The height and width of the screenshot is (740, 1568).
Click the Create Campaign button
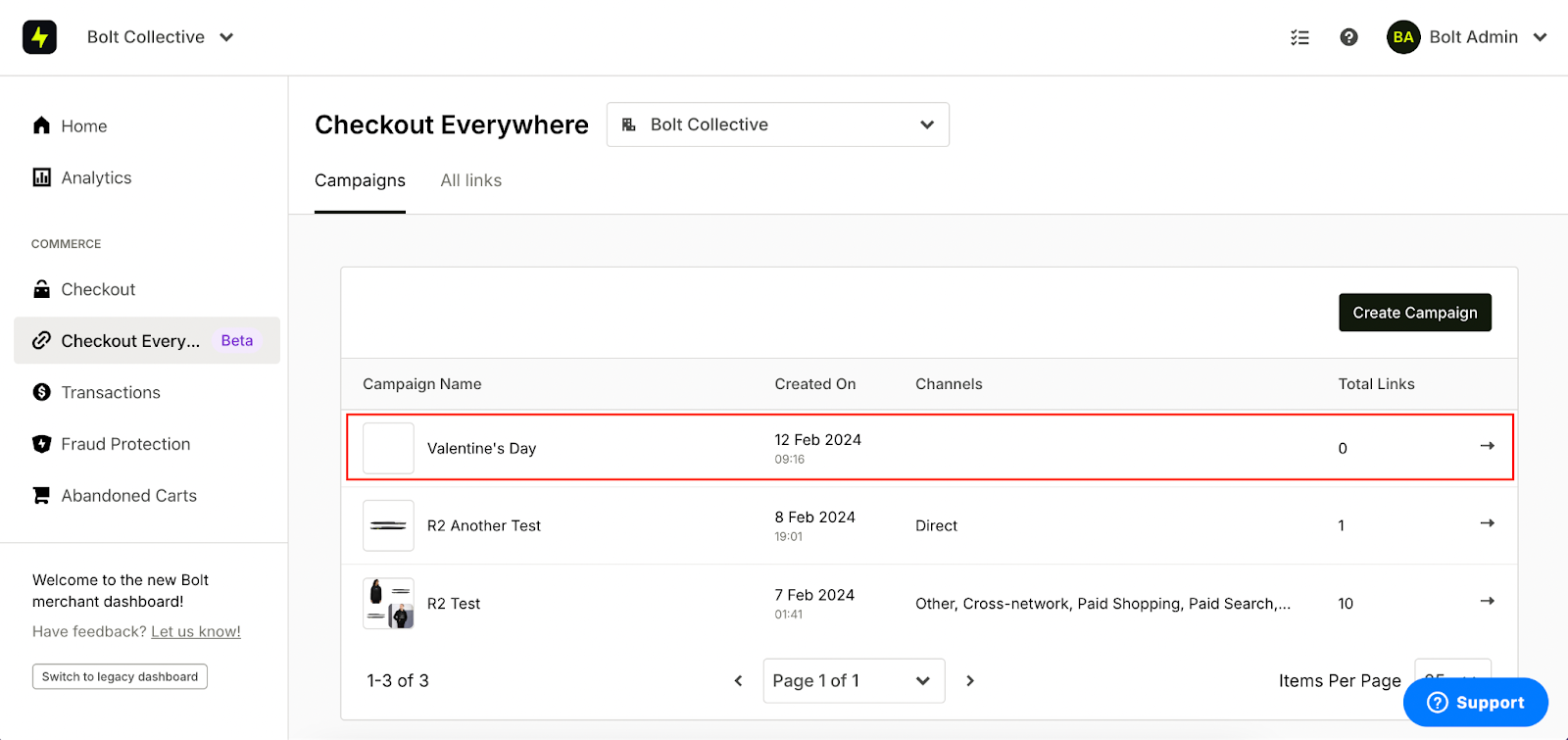coord(1415,313)
